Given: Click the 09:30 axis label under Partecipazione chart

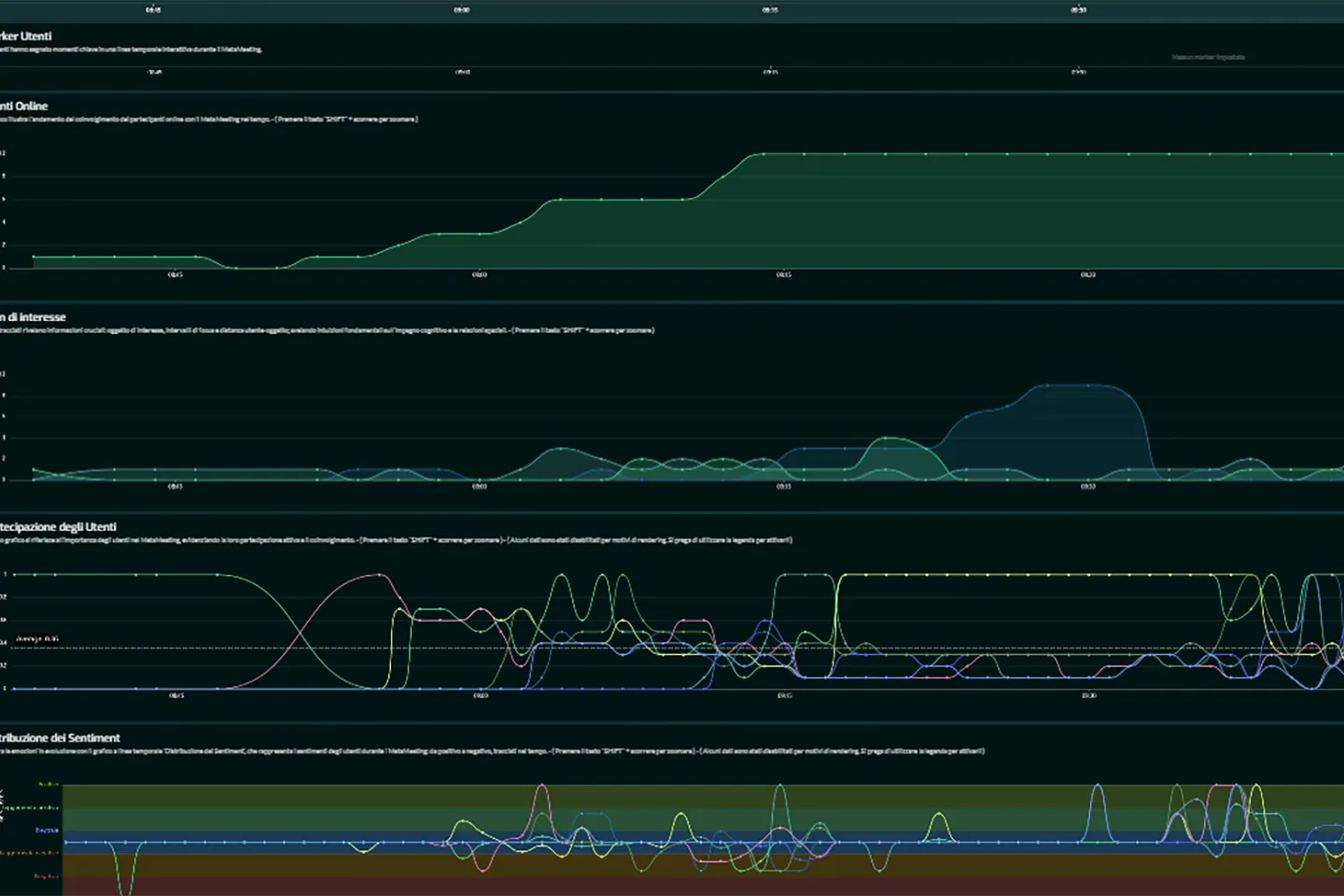Looking at the screenshot, I should tap(1088, 695).
